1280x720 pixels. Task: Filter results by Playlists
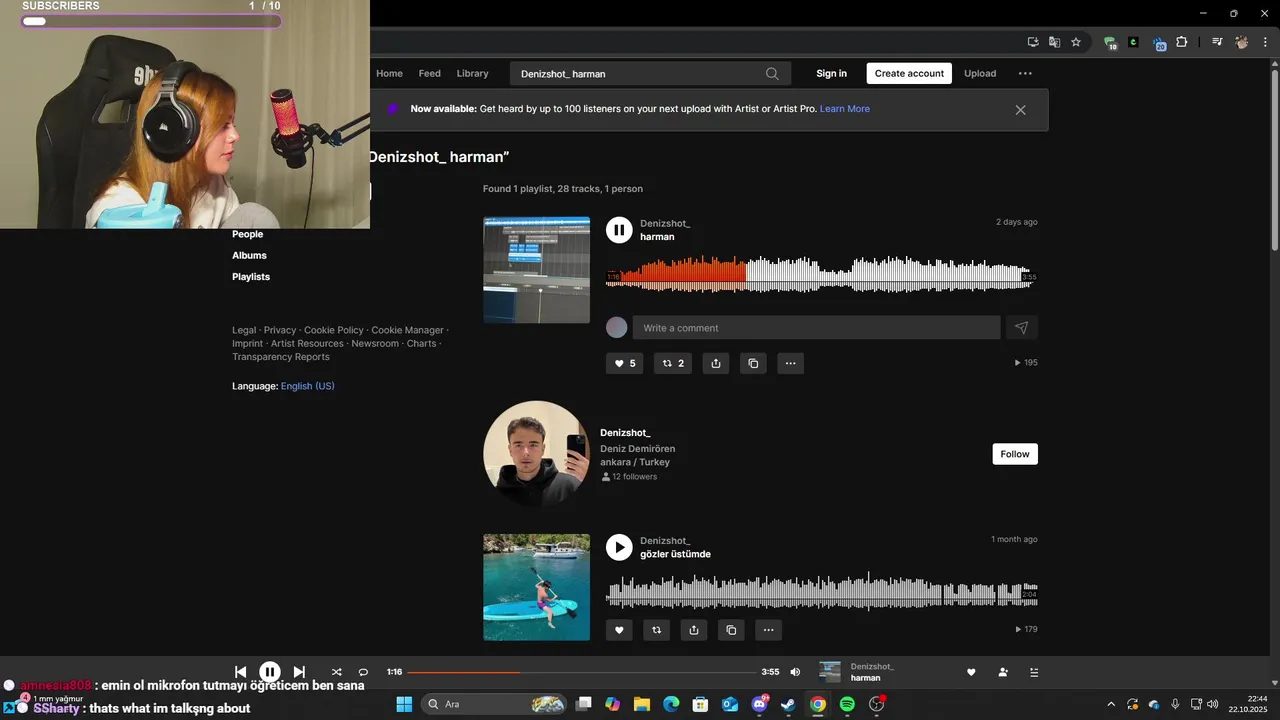251,276
